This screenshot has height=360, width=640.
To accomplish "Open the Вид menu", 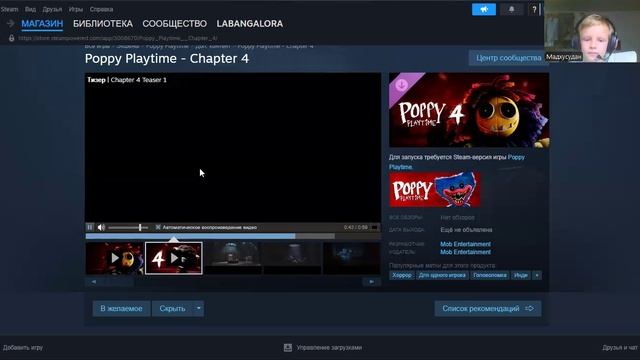I will point(30,9).
